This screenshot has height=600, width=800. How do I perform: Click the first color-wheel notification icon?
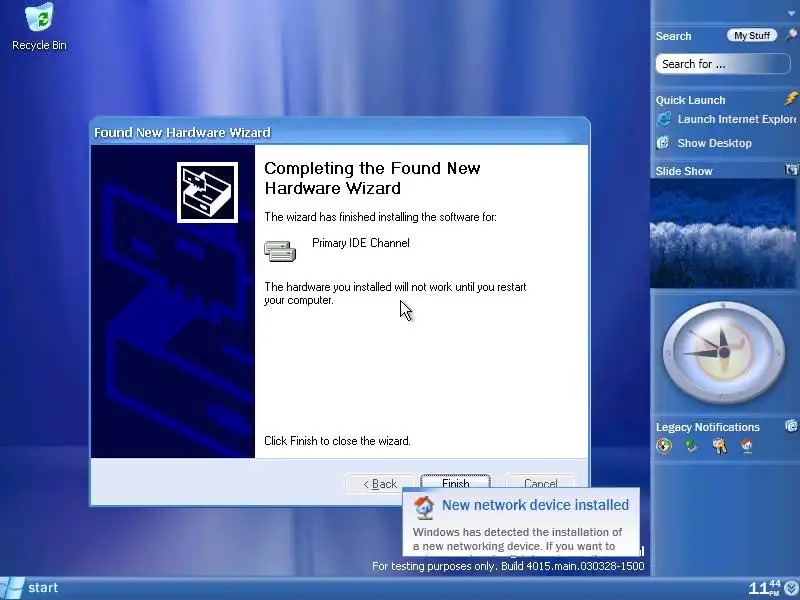pyautogui.click(x=664, y=446)
